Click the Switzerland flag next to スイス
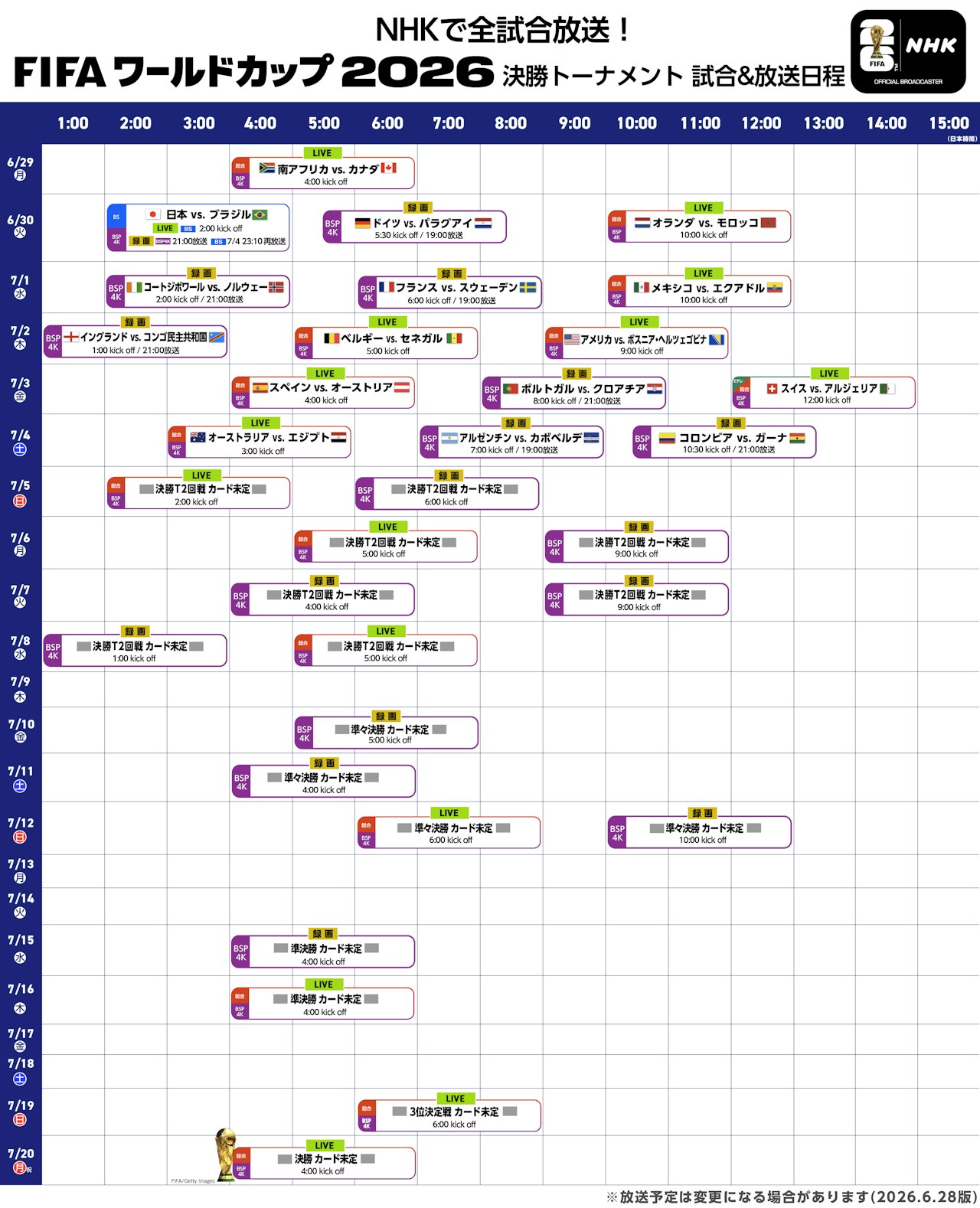This screenshot has height=1208, width=980. click(x=772, y=388)
